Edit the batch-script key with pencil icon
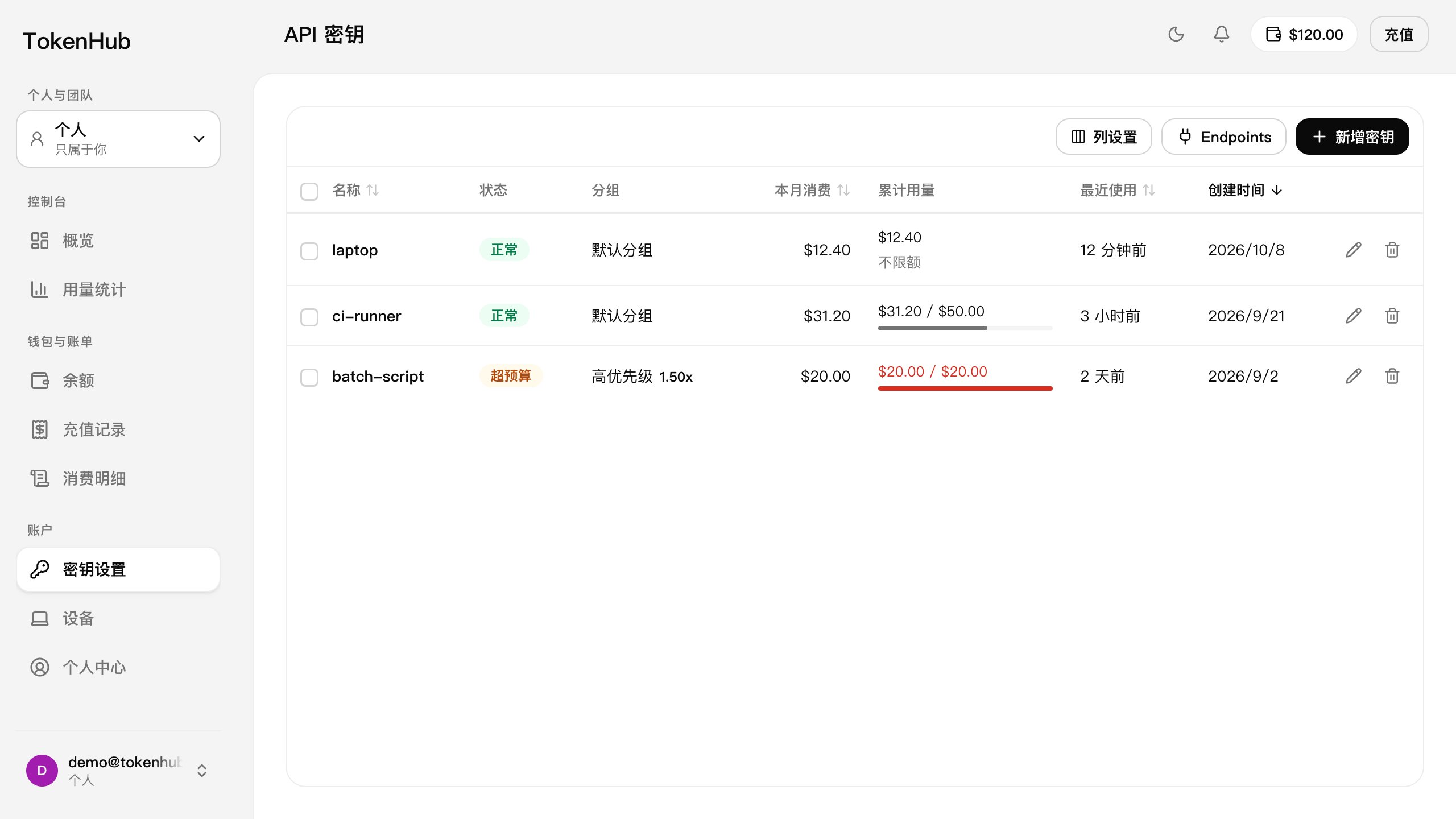This screenshot has width=1456, height=819. [x=1354, y=376]
